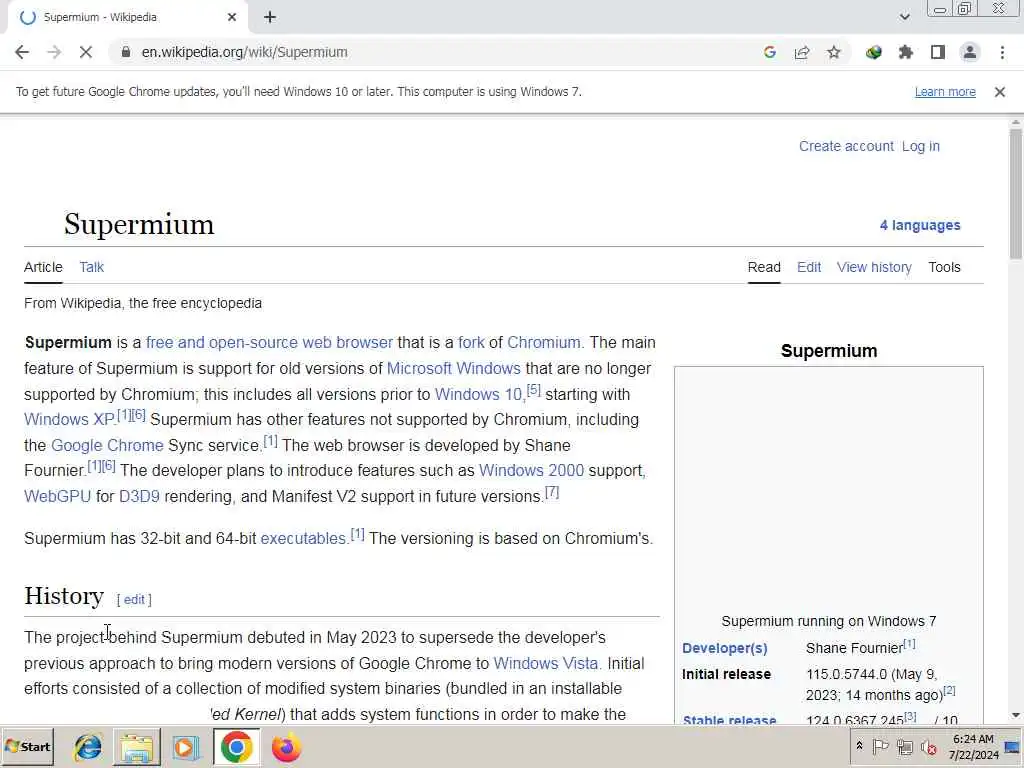
Task: Open the Windows 2000 link
Action: [531, 470]
